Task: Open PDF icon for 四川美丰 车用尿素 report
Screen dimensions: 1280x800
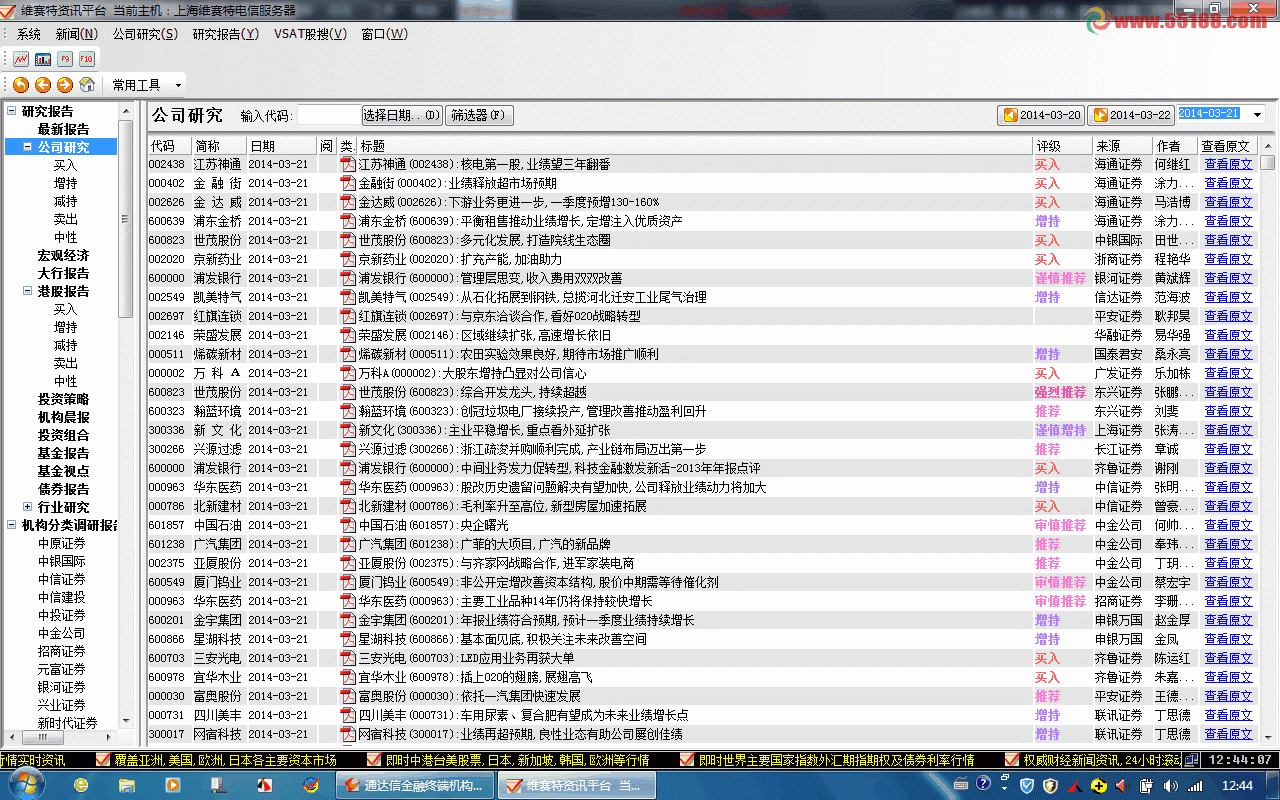Action: click(348, 715)
